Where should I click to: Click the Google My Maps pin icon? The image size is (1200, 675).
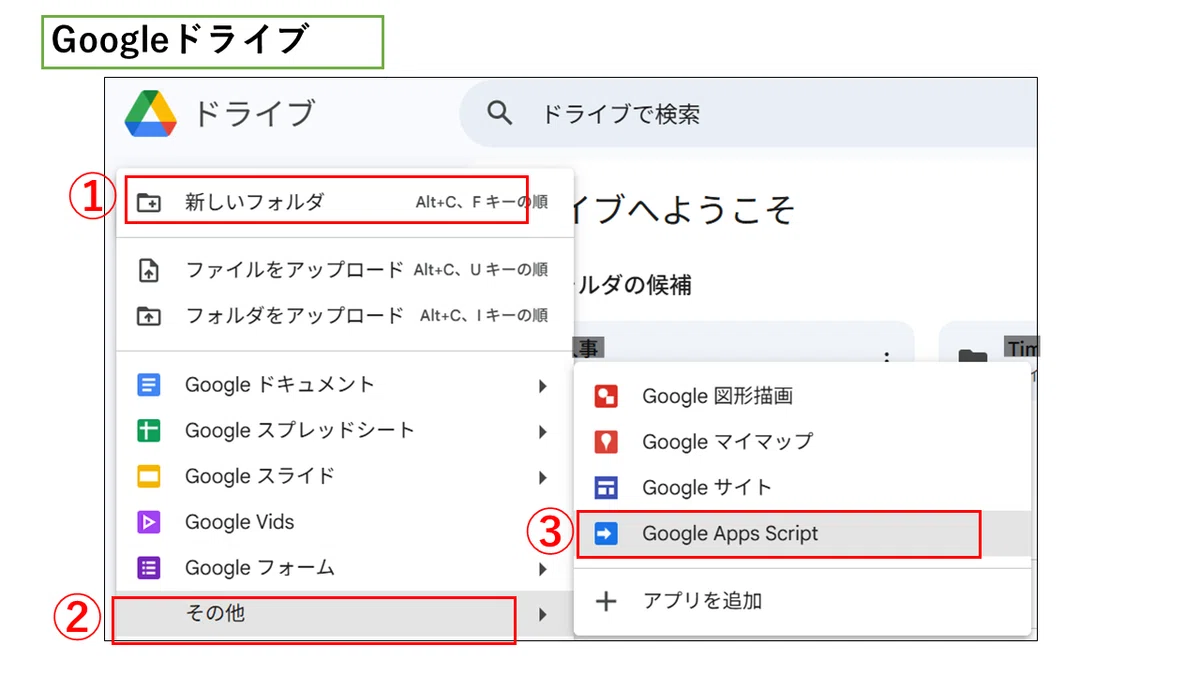pos(606,442)
